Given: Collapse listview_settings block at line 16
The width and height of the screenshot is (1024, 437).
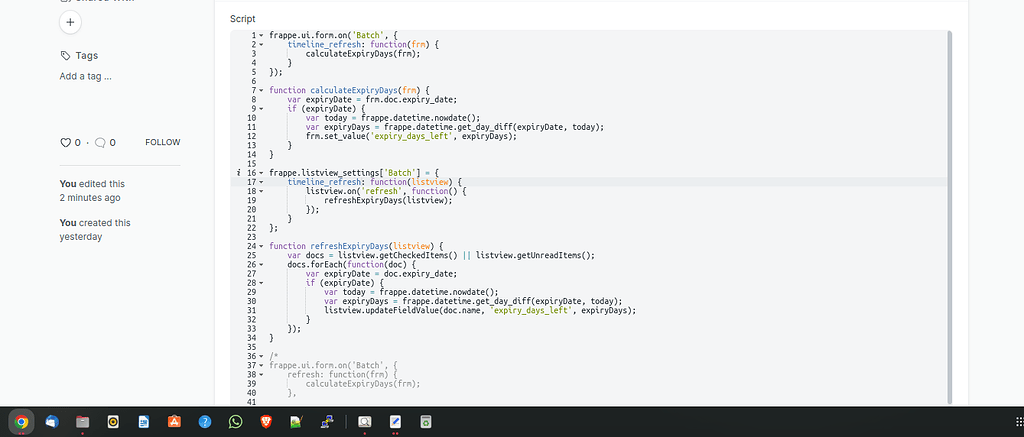Looking at the screenshot, I should 261,173.
